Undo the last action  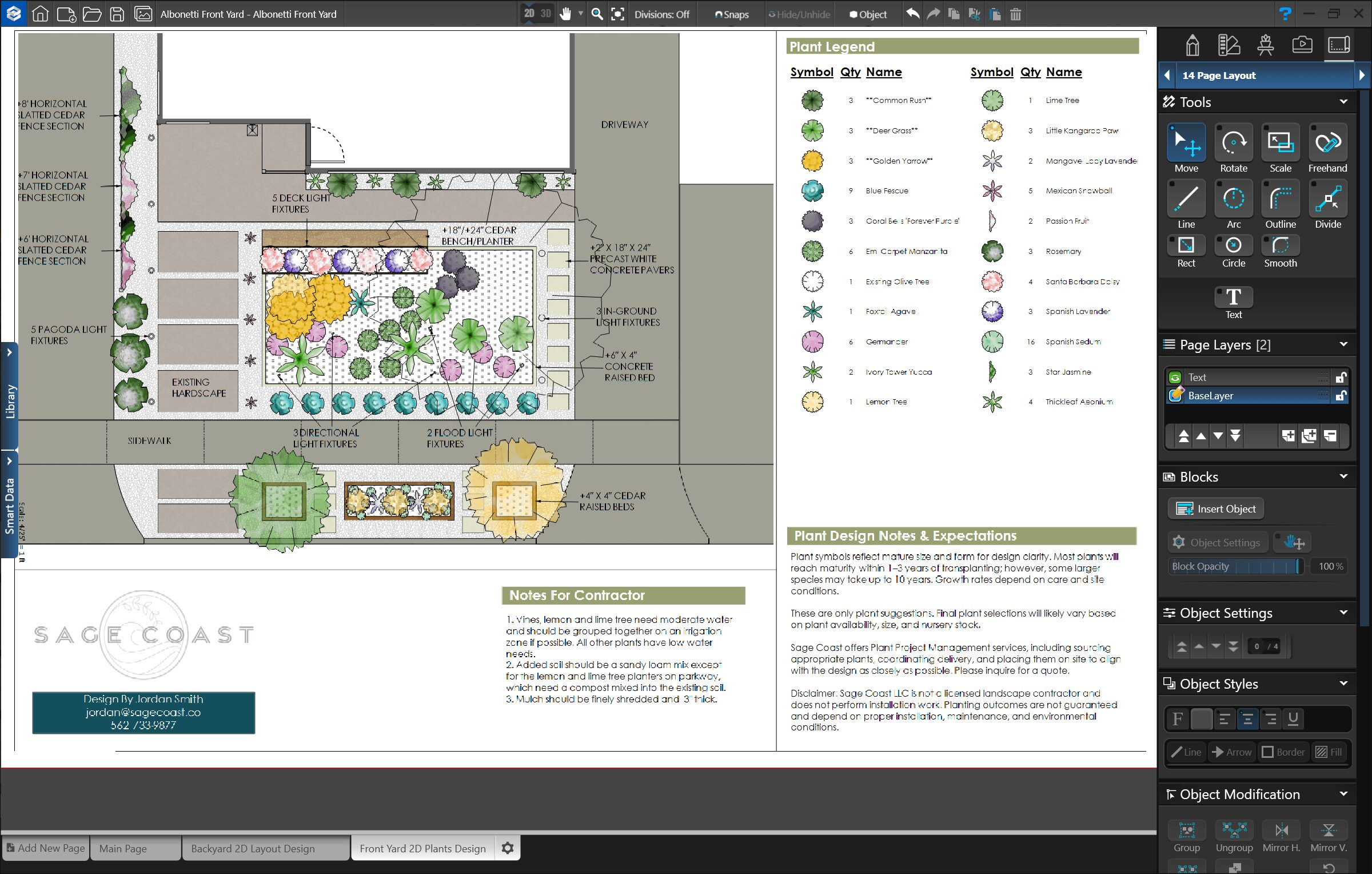(912, 14)
